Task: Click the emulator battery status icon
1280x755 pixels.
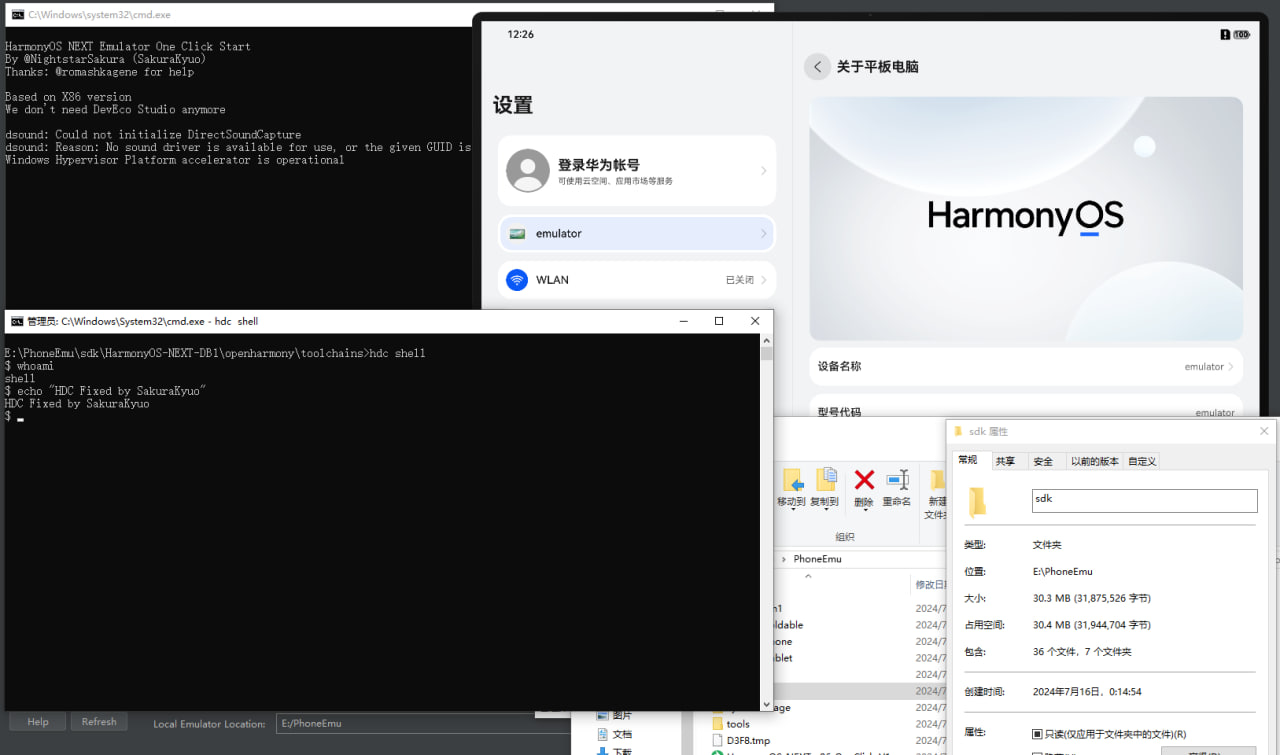Action: (x=1241, y=35)
